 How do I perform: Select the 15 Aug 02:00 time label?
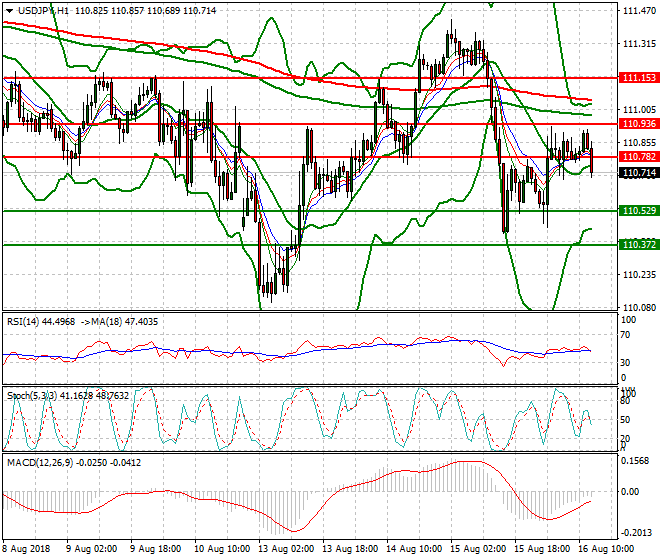point(478,549)
